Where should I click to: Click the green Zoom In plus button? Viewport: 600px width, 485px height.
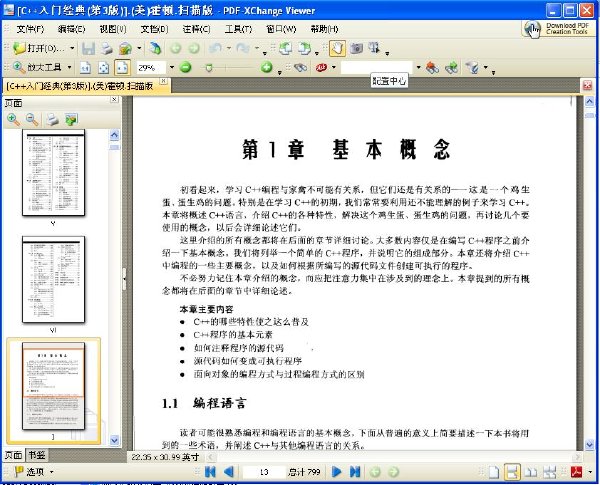coord(267,67)
